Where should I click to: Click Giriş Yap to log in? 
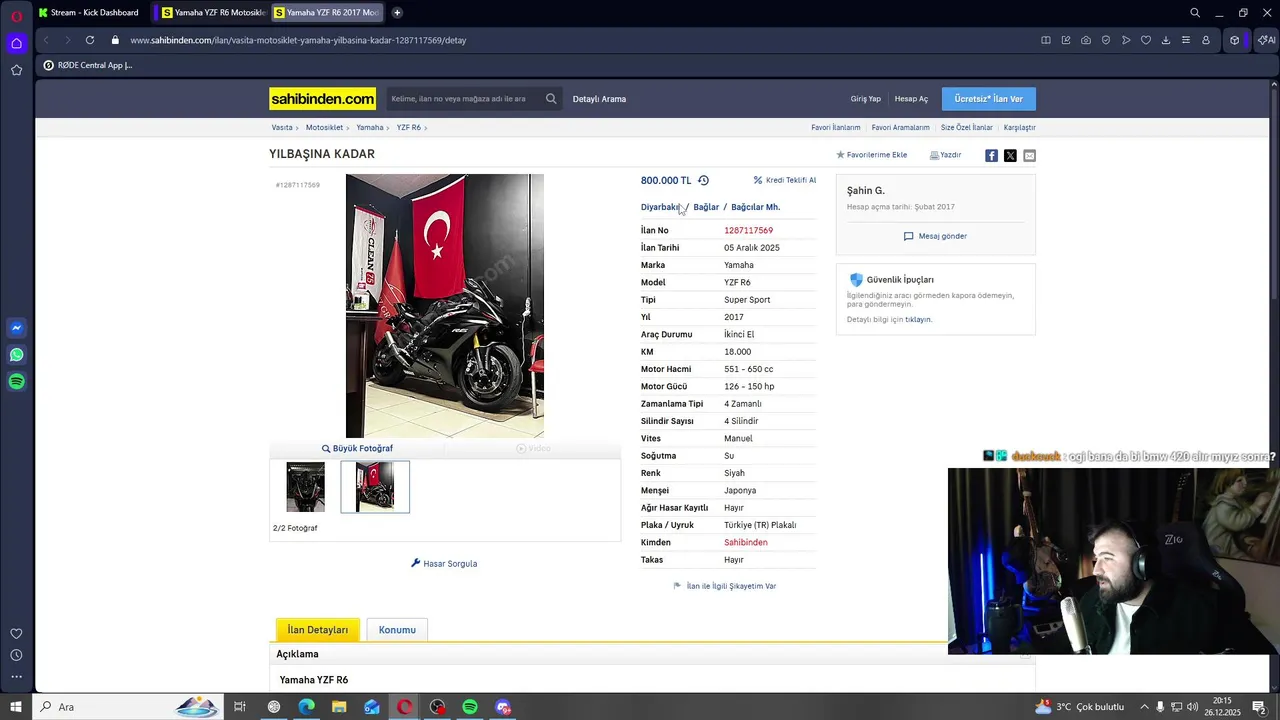tap(866, 99)
